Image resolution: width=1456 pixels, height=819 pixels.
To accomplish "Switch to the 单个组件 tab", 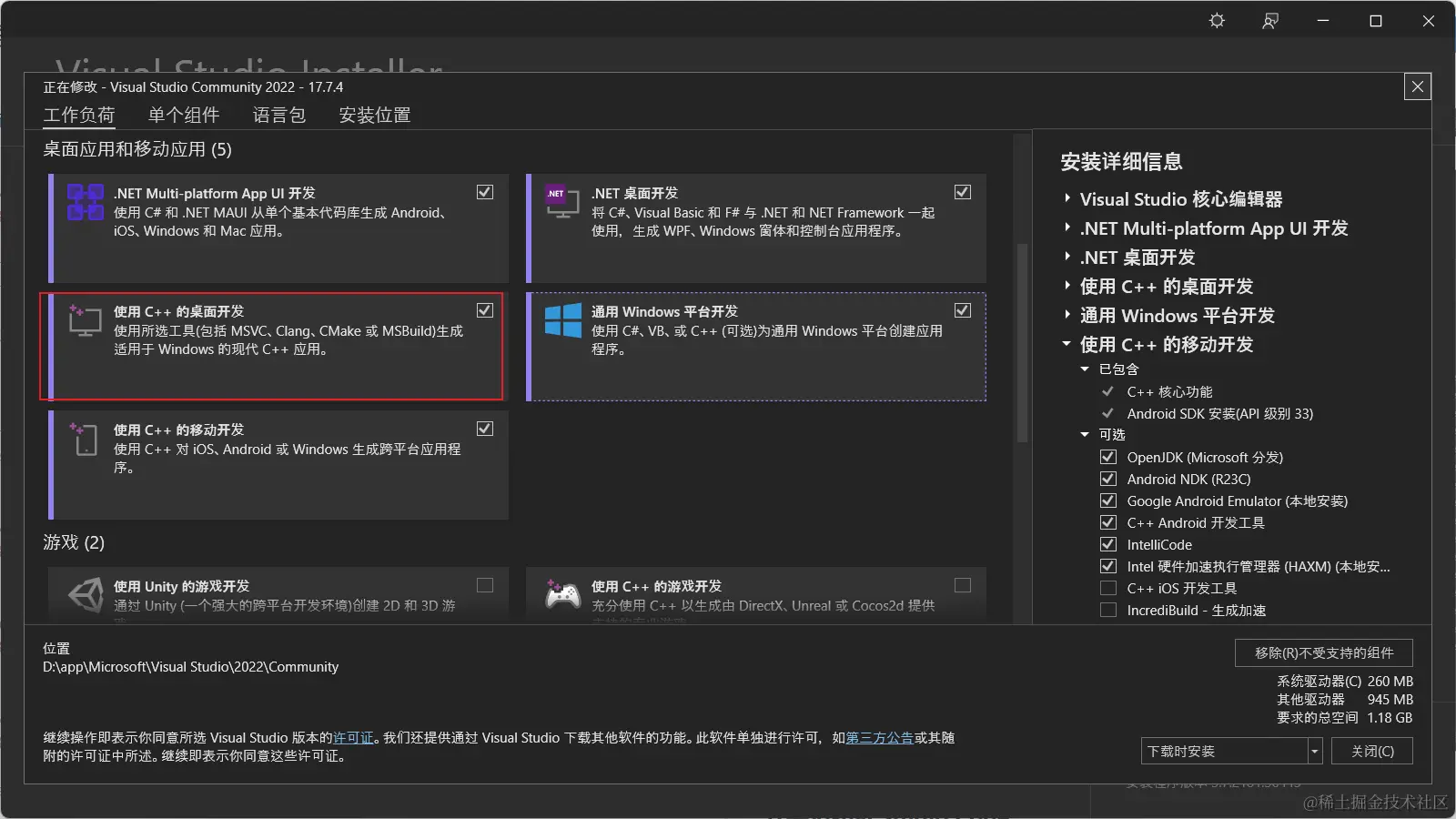I will coord(184,115).
